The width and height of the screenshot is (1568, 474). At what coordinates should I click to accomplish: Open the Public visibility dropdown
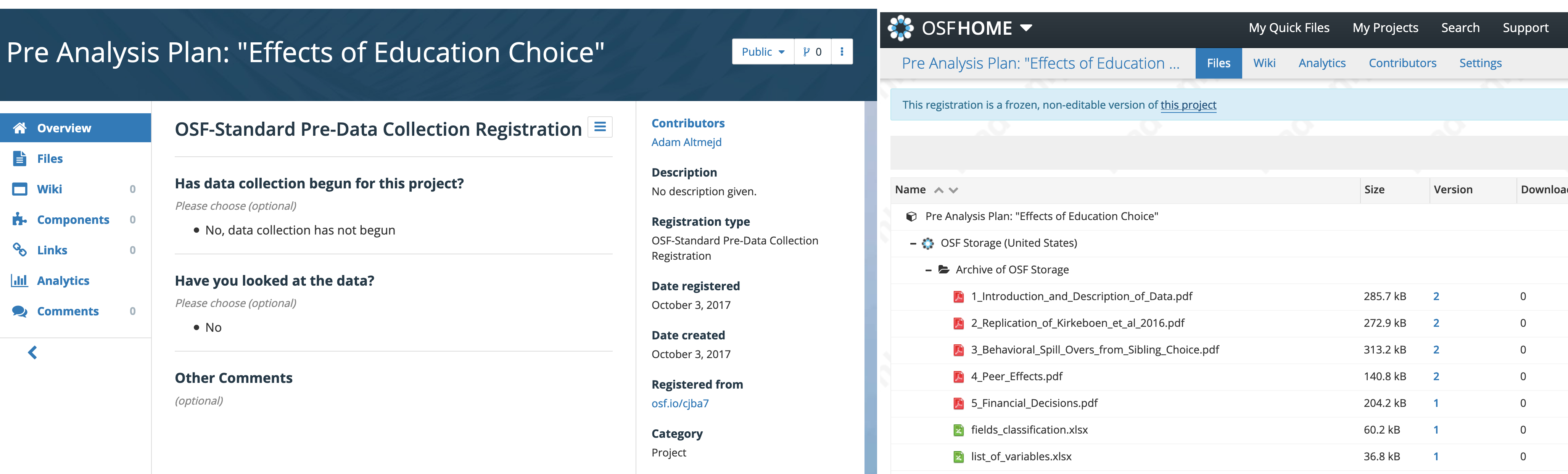tap(763, 51)
